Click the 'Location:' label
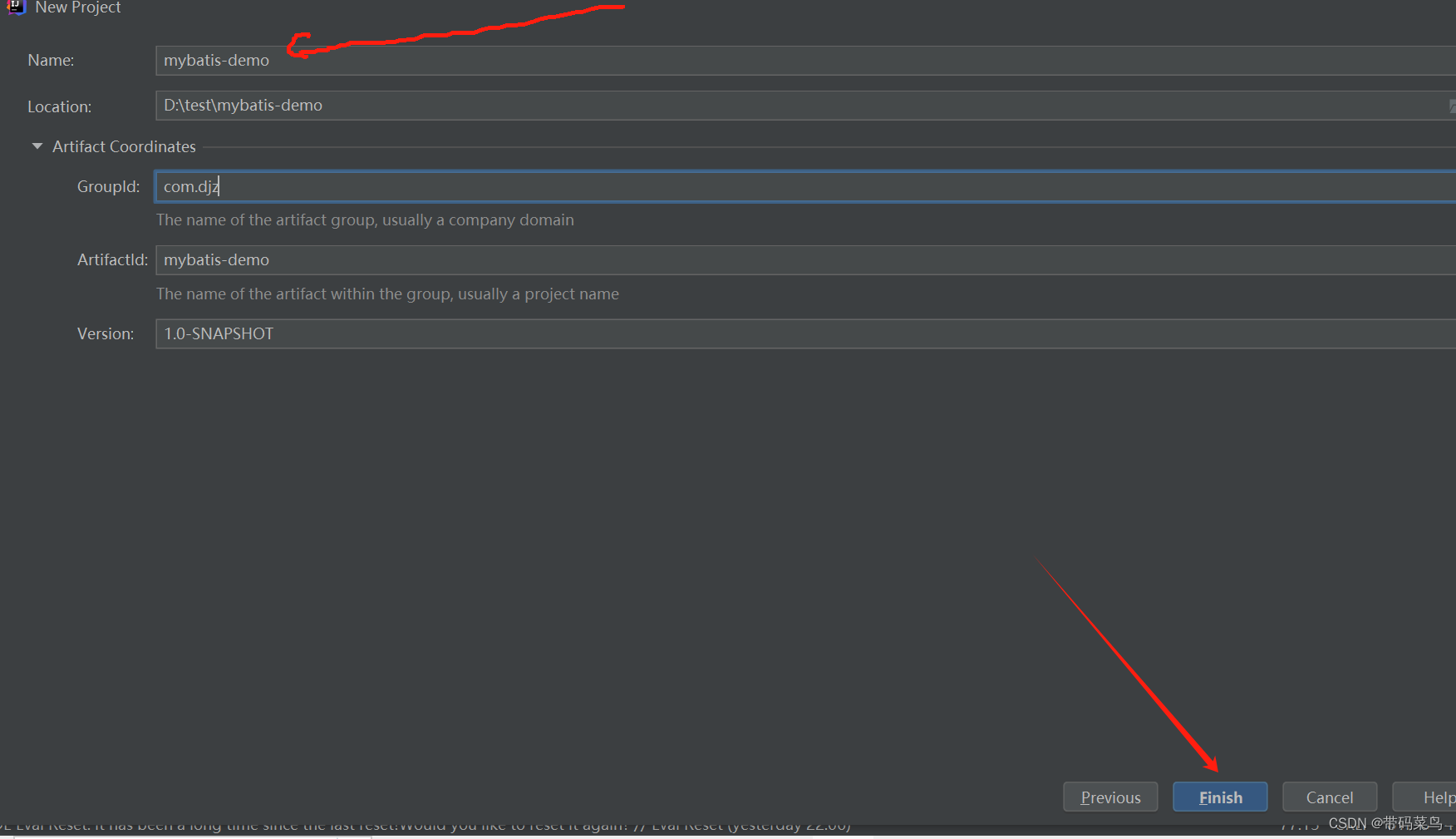The width and height of the screenshot is (1456, 839). [x=60, y=107]
